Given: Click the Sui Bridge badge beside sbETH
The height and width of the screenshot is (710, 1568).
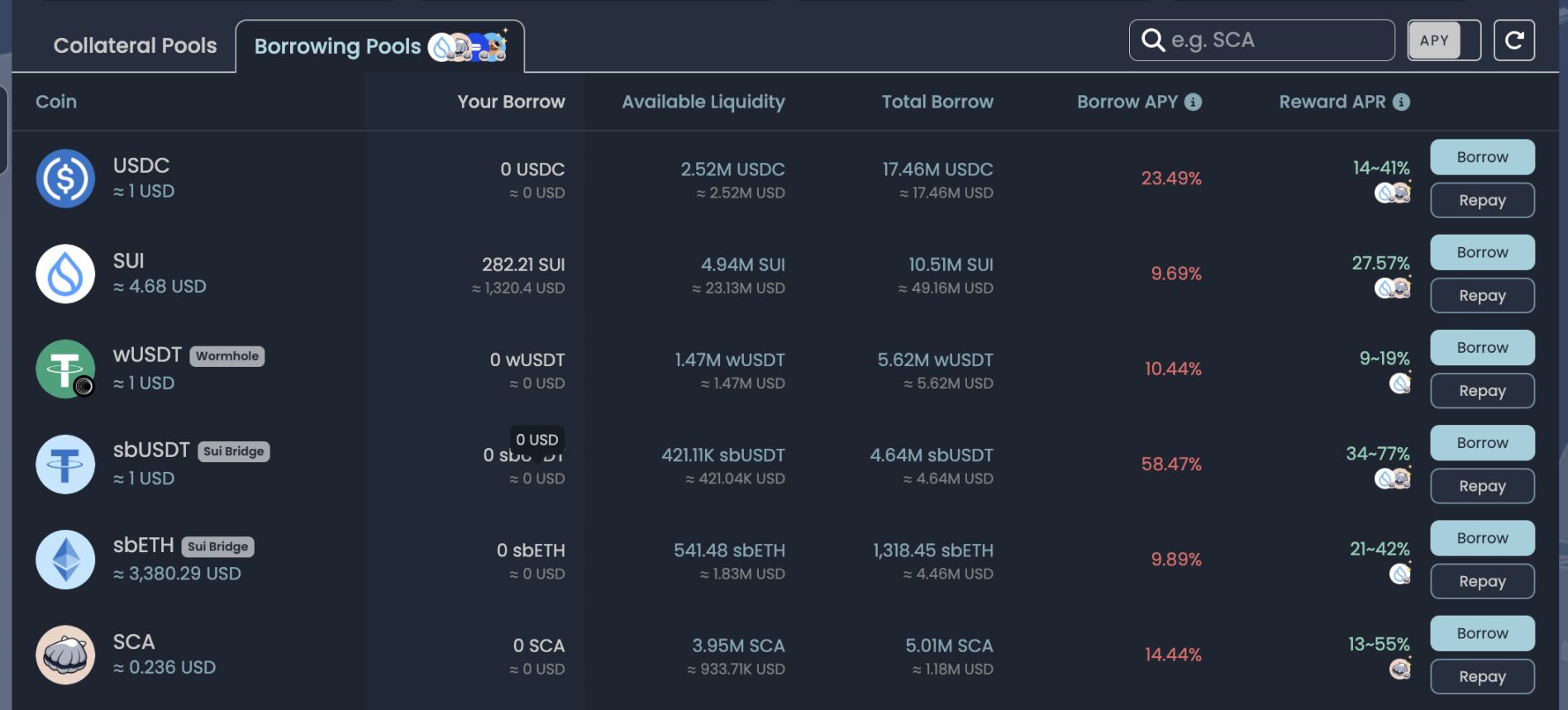Looking at the screenshot, I should pyautogui.click(x=217, y=546).
